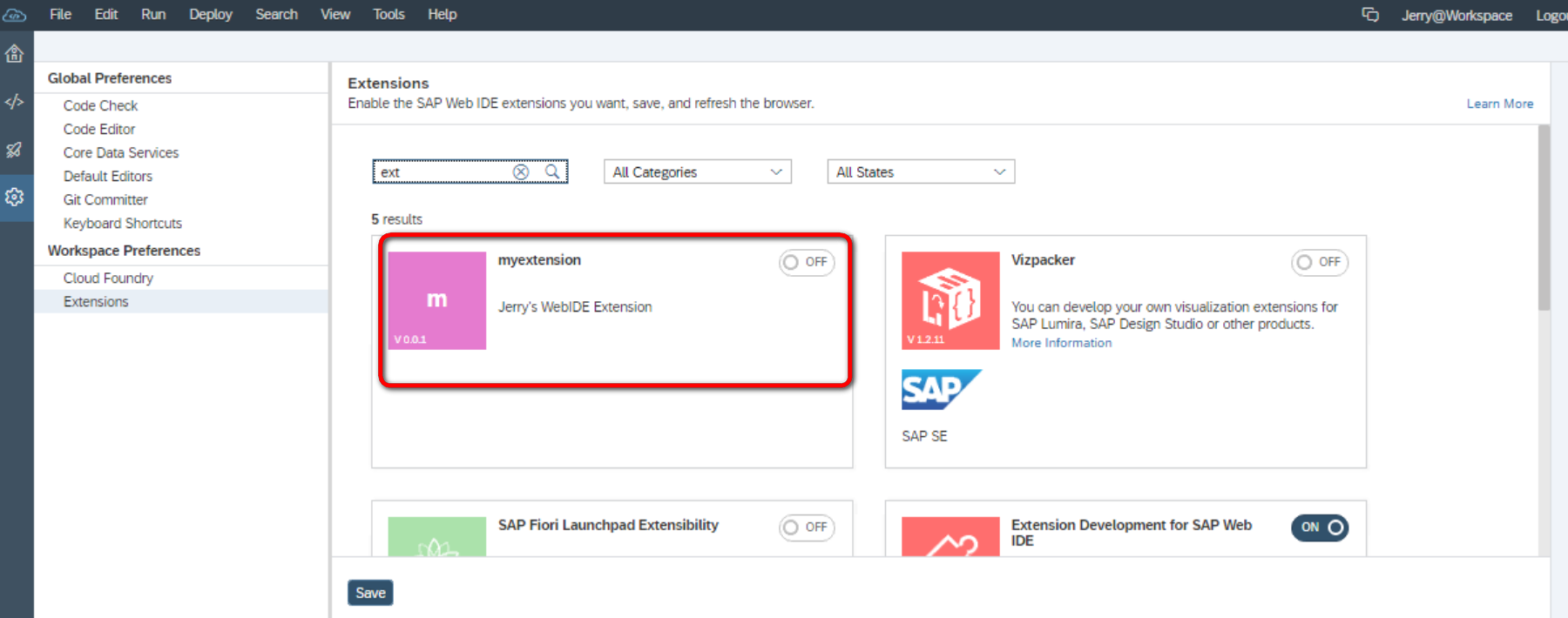The width and height of the screenshot is (1568, 618).
Task: Follow the Learn More link
Action: [1499, 104]
